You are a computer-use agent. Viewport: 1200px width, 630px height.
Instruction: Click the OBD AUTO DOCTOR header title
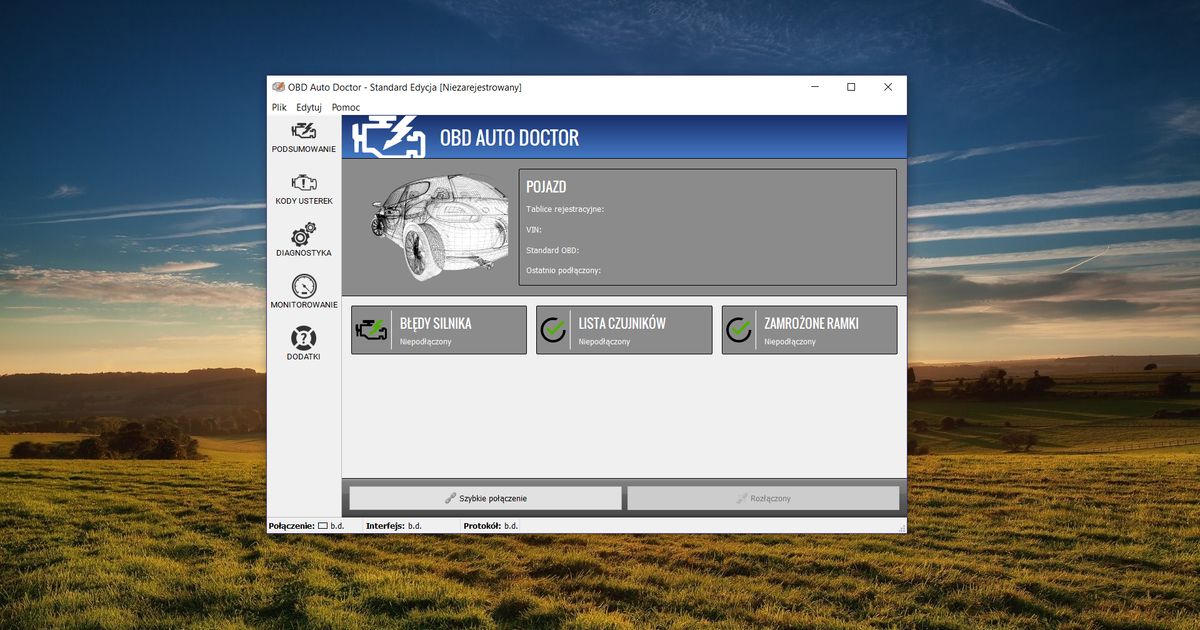(x=509, y=138)
